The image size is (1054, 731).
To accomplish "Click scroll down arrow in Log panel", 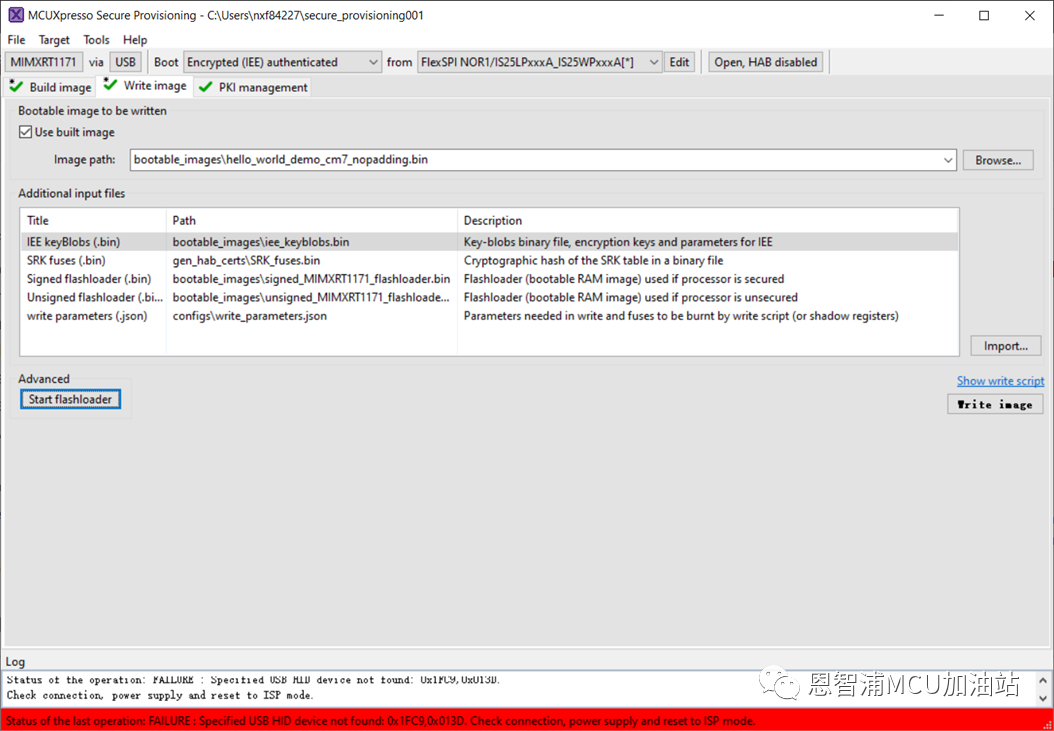I will 1043,699.
